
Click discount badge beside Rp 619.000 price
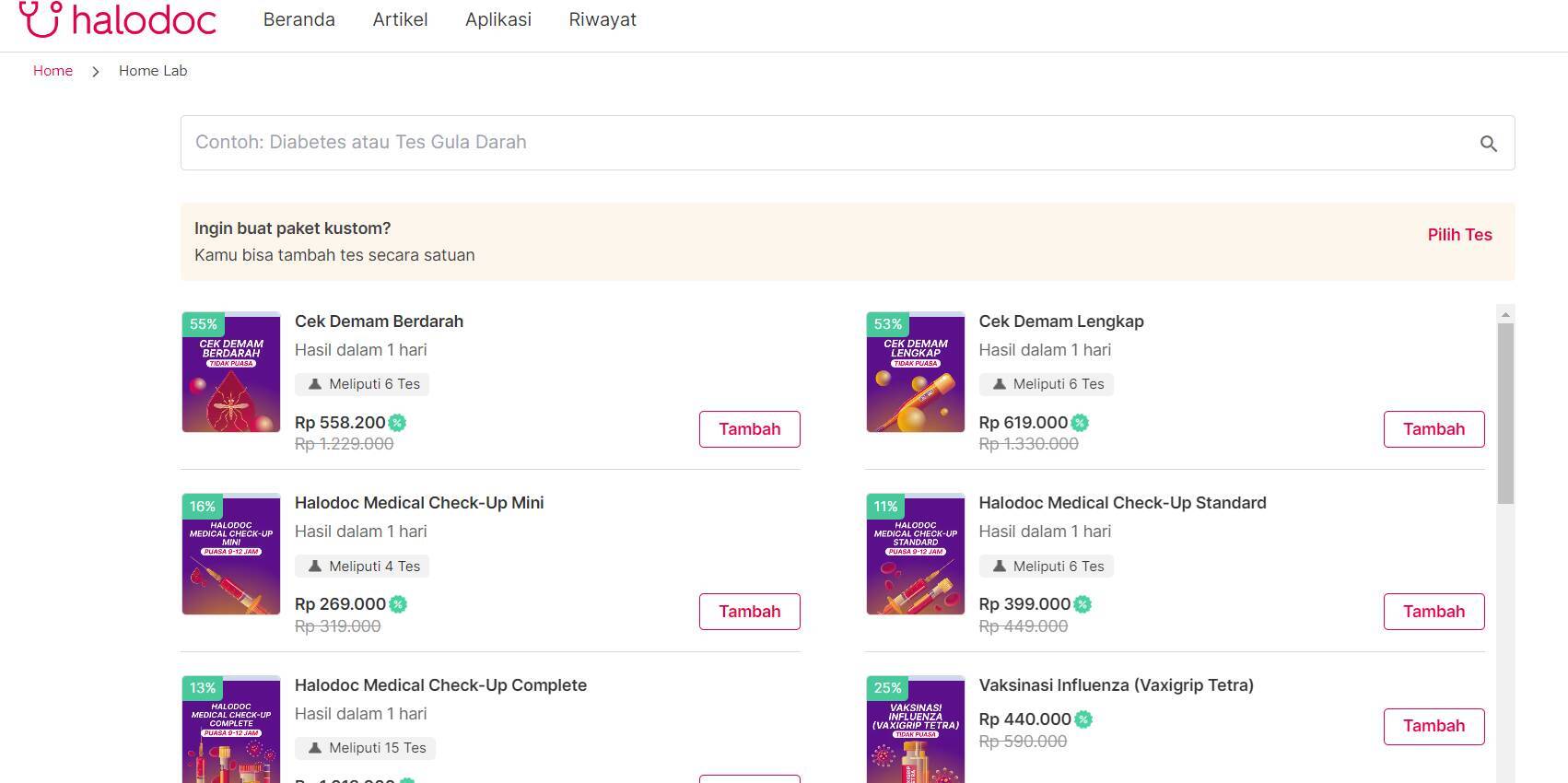click(x=1080, y=423)
